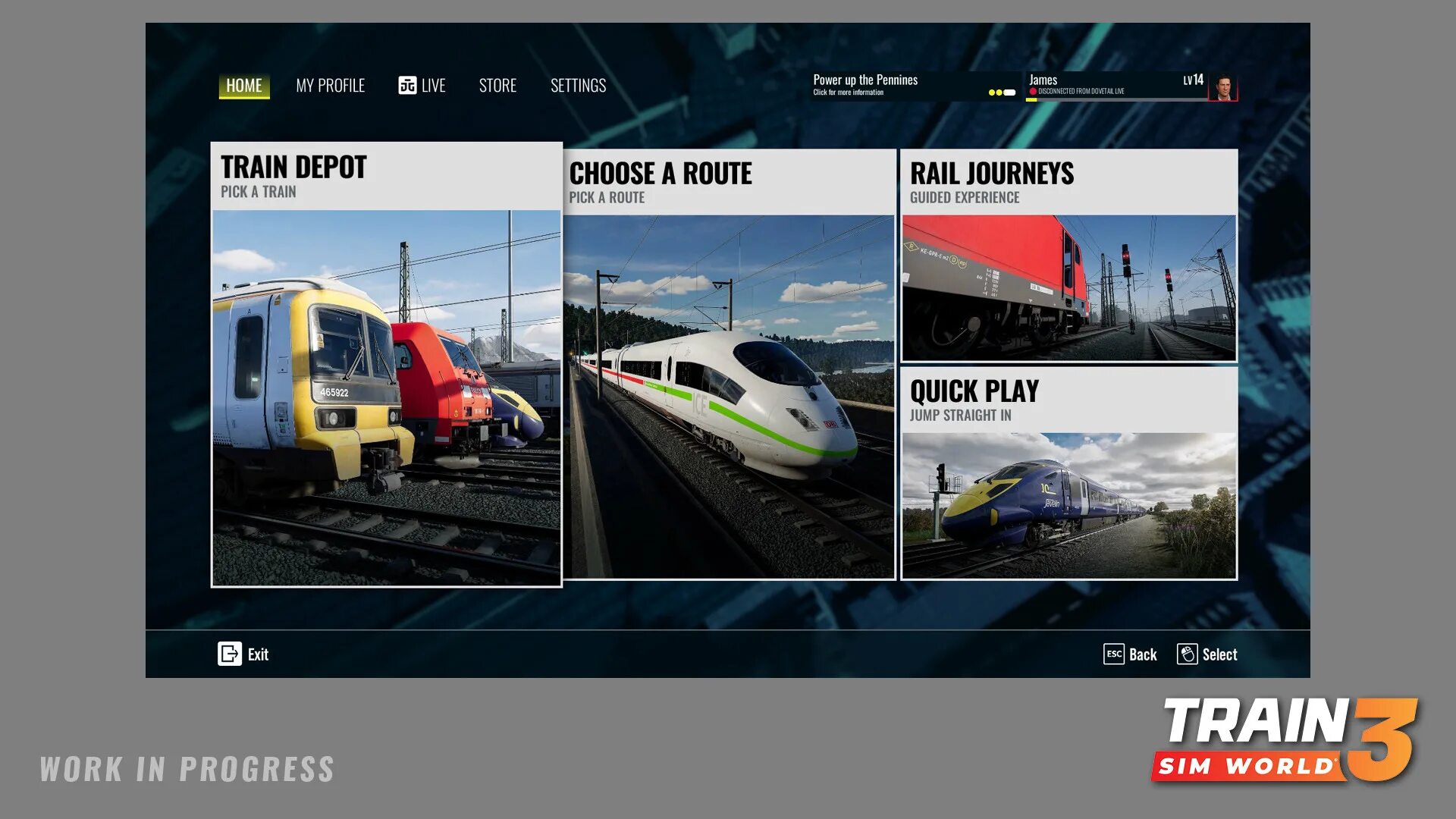The width and height of the screenshot is (1456, 819).
Task: Open the MY PROFILE tab
Action: 330,86
